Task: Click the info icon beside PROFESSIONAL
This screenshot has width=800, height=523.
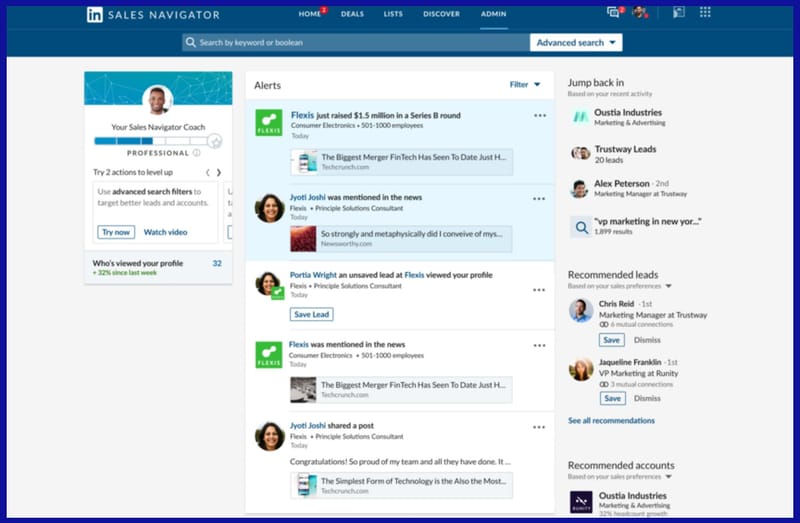Action: tap(196, 153)
